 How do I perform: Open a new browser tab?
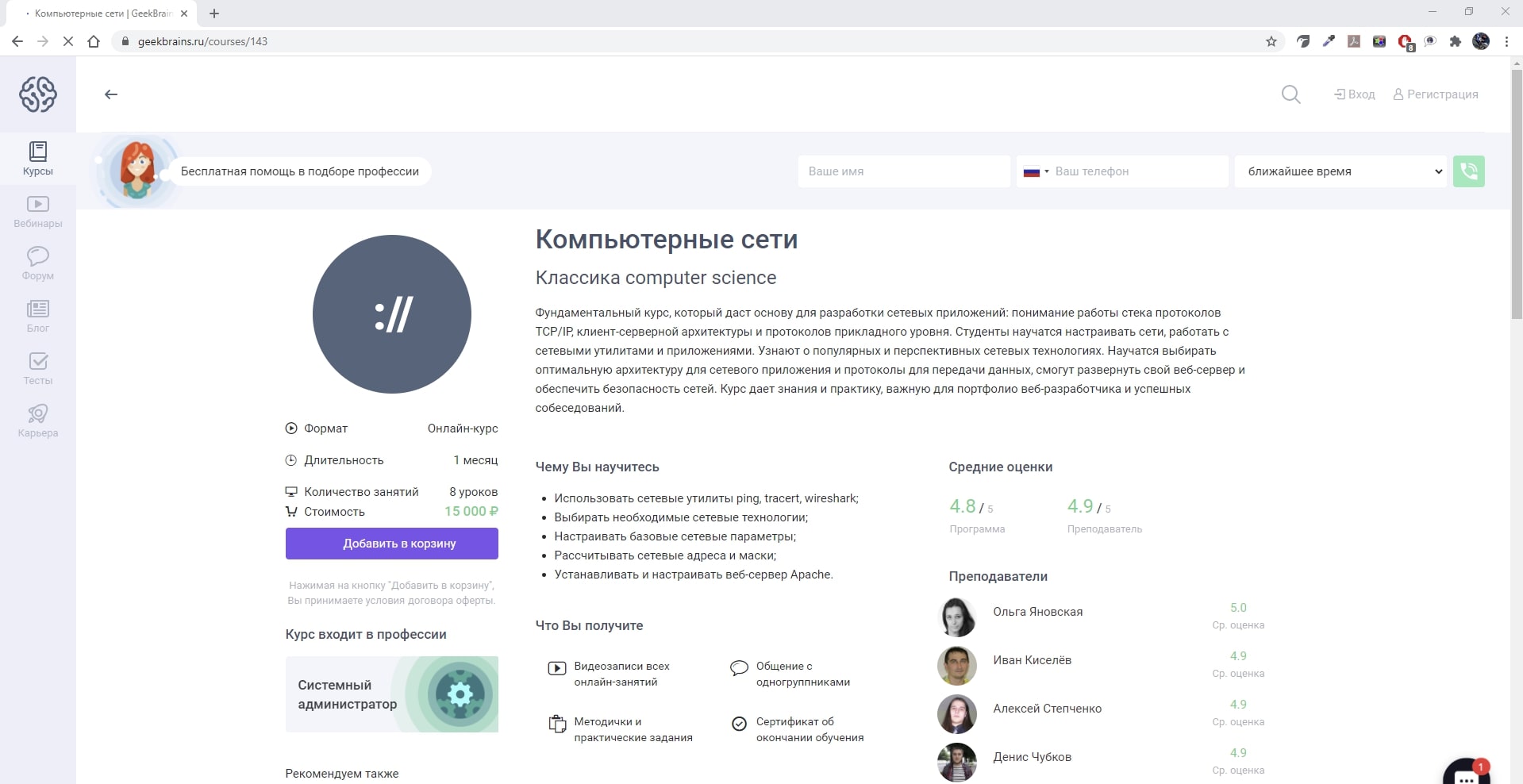214,13
